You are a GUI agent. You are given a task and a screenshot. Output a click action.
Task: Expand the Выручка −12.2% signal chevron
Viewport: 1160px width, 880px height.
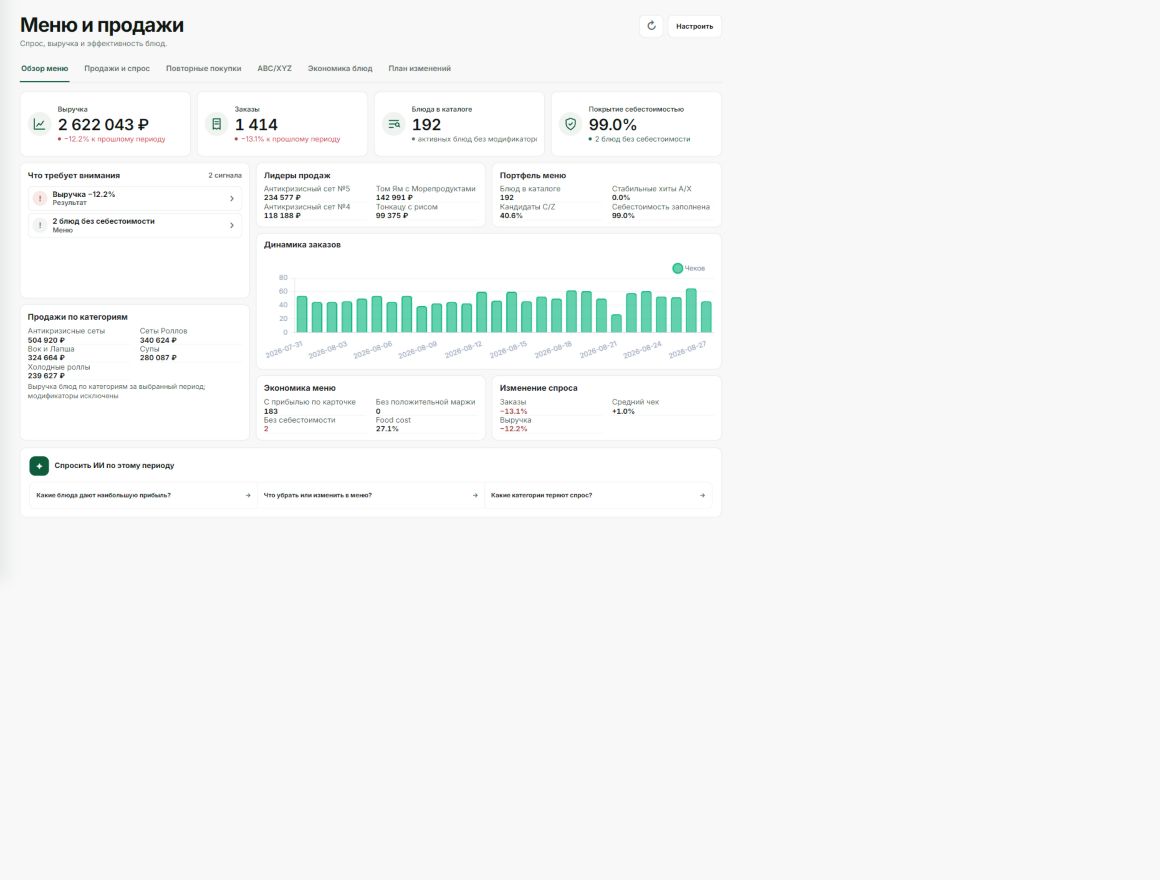point(232,198)
